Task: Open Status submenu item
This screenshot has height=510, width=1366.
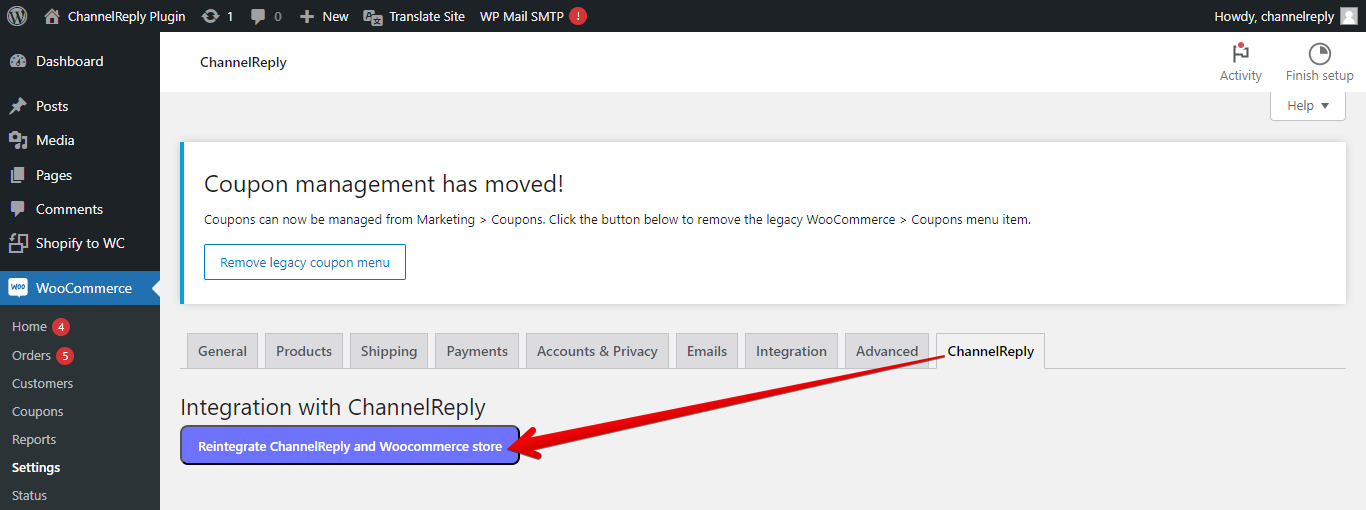Action: pos(29,495)
